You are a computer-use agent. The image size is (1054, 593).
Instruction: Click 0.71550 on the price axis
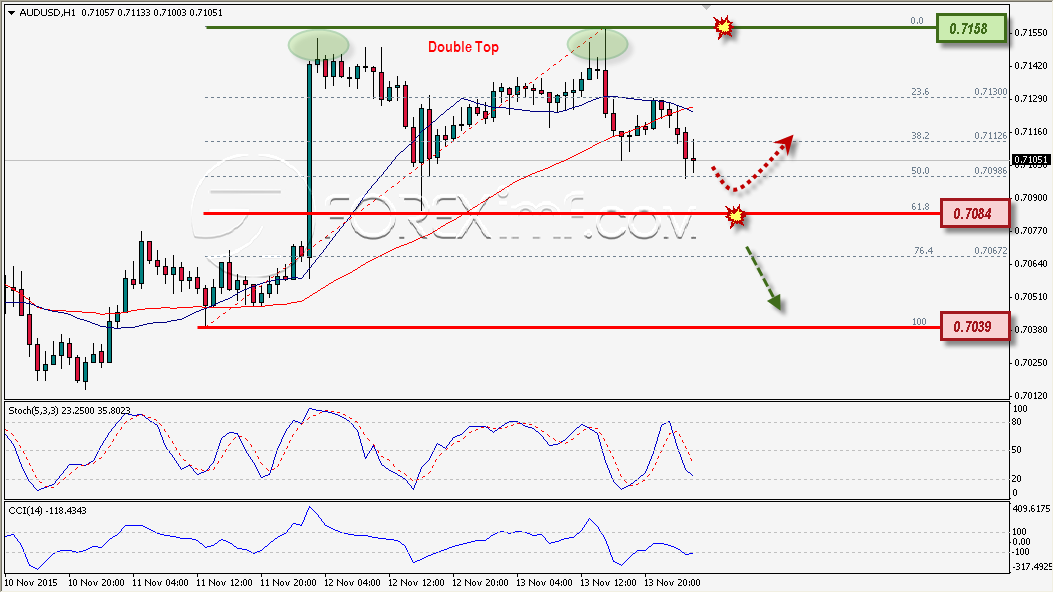(x=1030, y=32)
